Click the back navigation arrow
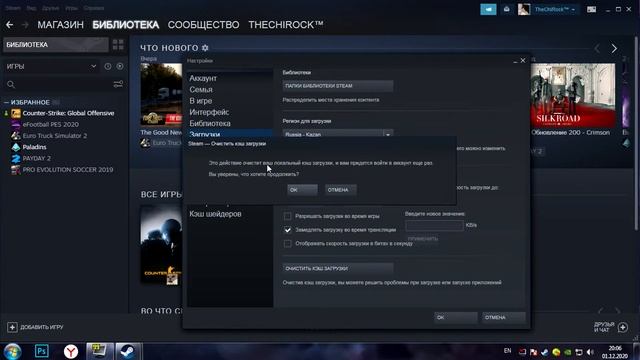Screen dimensions: 640x360 click(9, 25)
